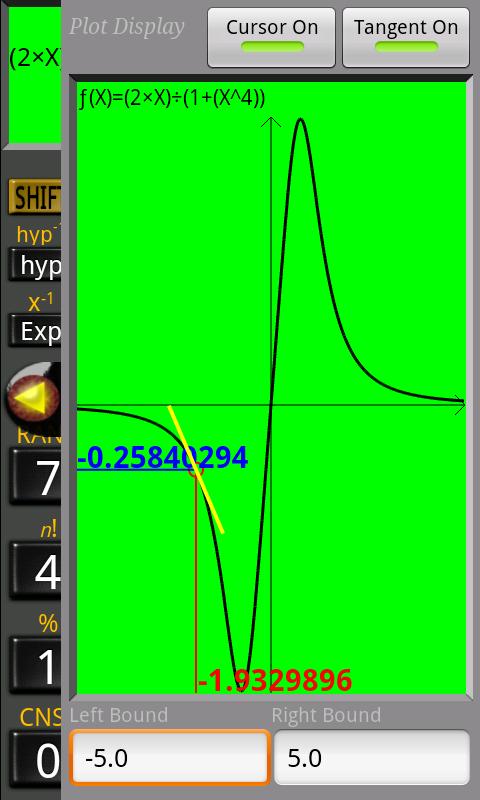Tap the number 0 key

click(x=35, y=760)
